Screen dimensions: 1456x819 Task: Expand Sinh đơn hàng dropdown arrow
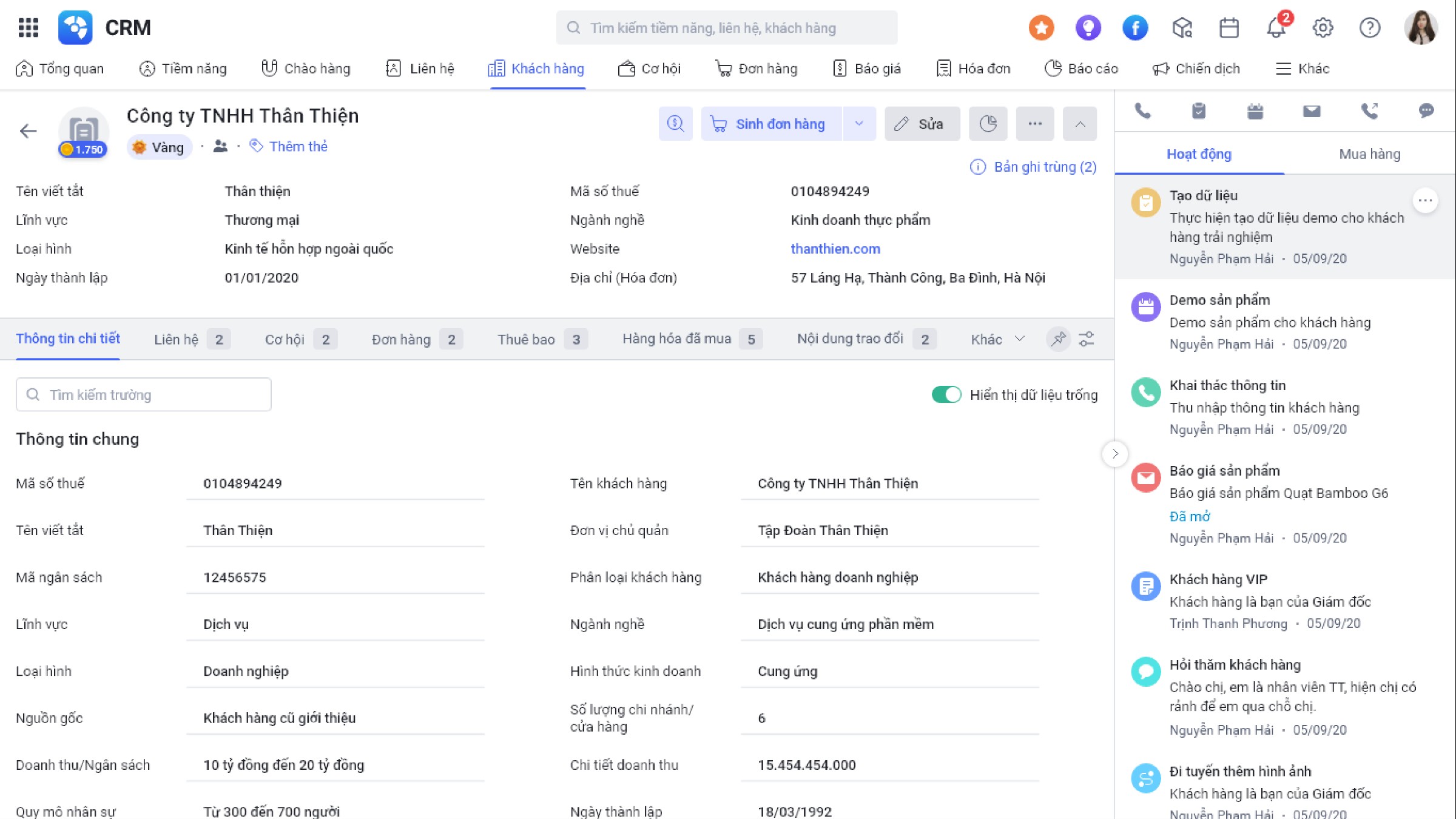point(859,124)
